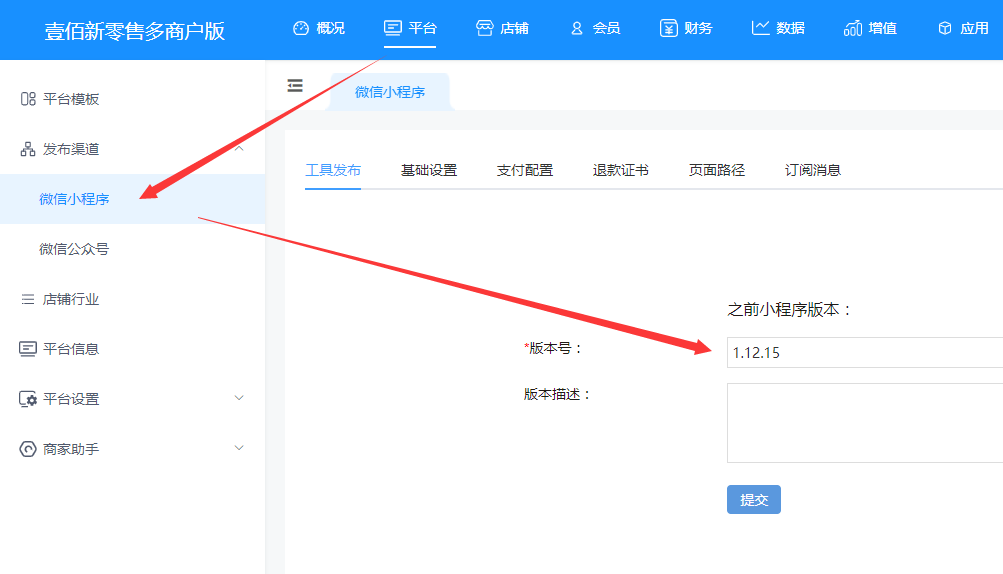Click the 店铺 storefront icon

pos(485,28)
